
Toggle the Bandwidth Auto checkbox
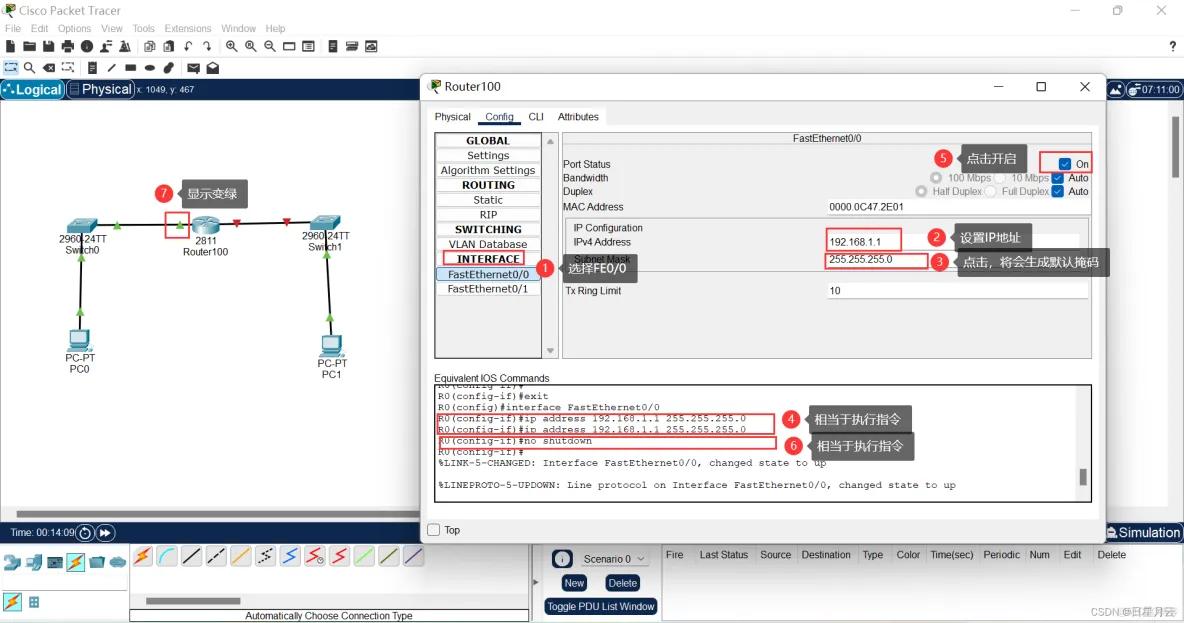click(x=1058, y=178)
